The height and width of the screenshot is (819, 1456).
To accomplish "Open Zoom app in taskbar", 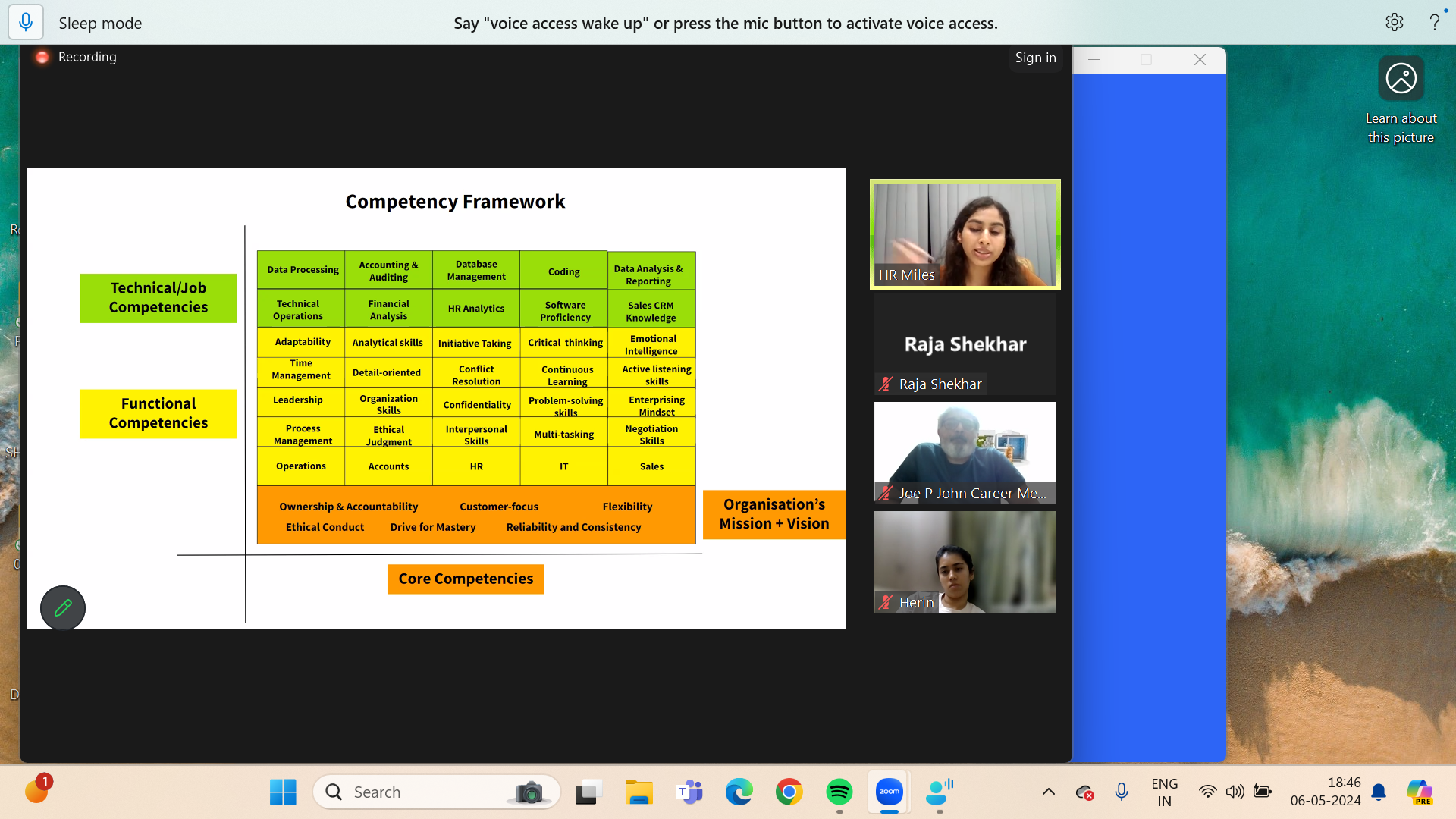I will [x=889, y=792].
